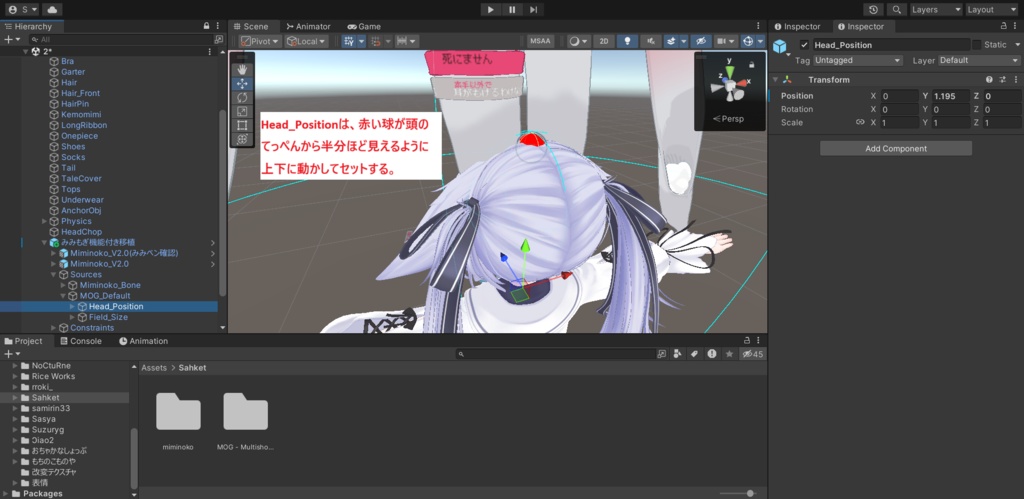The height and width of the screenshot is (499, 1024).
Task: Click the Project search by type icon
Action: click(x=677, y=354)
